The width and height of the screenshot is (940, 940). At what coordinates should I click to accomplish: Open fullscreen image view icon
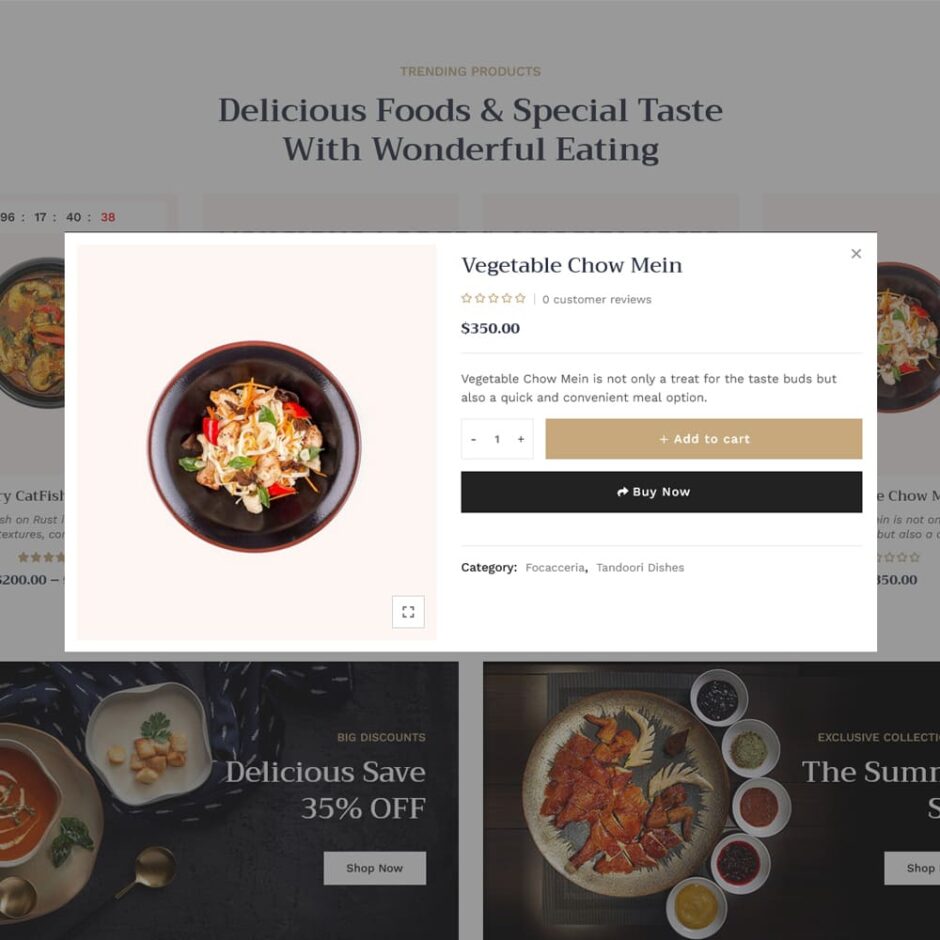[x=408, y=611]
